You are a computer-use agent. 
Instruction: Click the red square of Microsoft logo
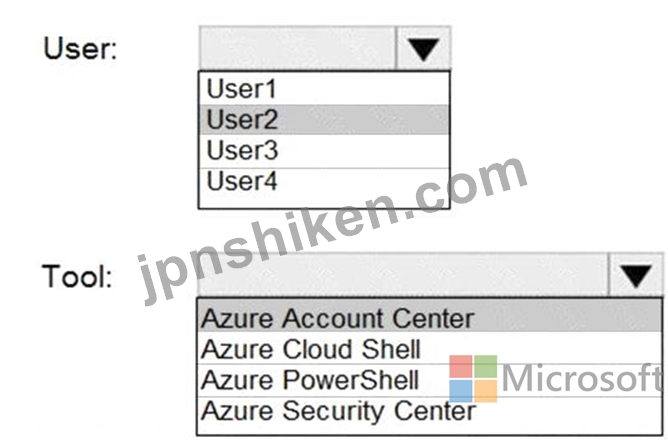tap(461, 366)
